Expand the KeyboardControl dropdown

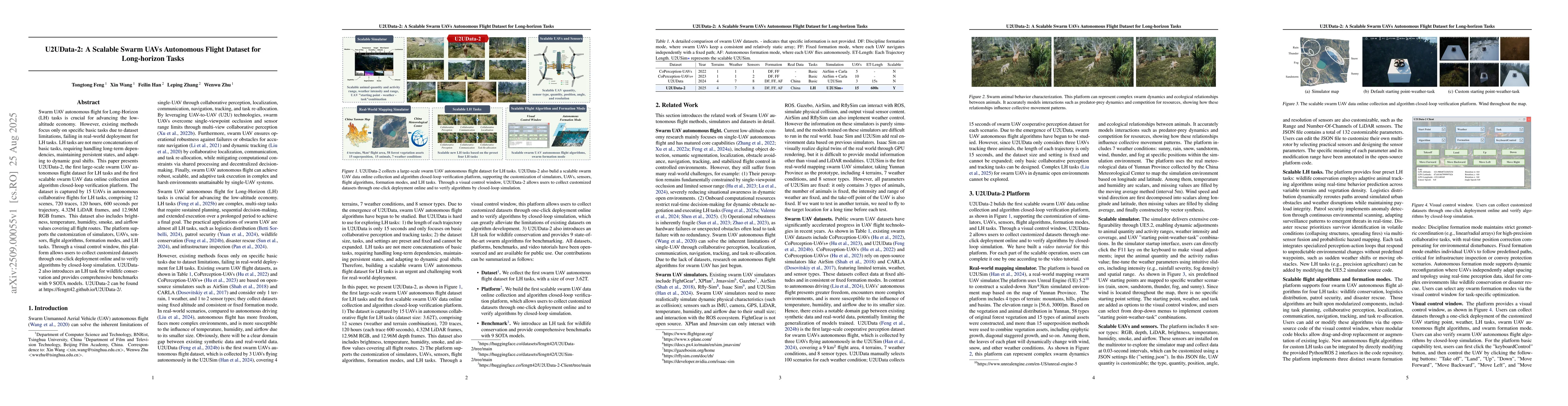click(x=1521, y=141)
